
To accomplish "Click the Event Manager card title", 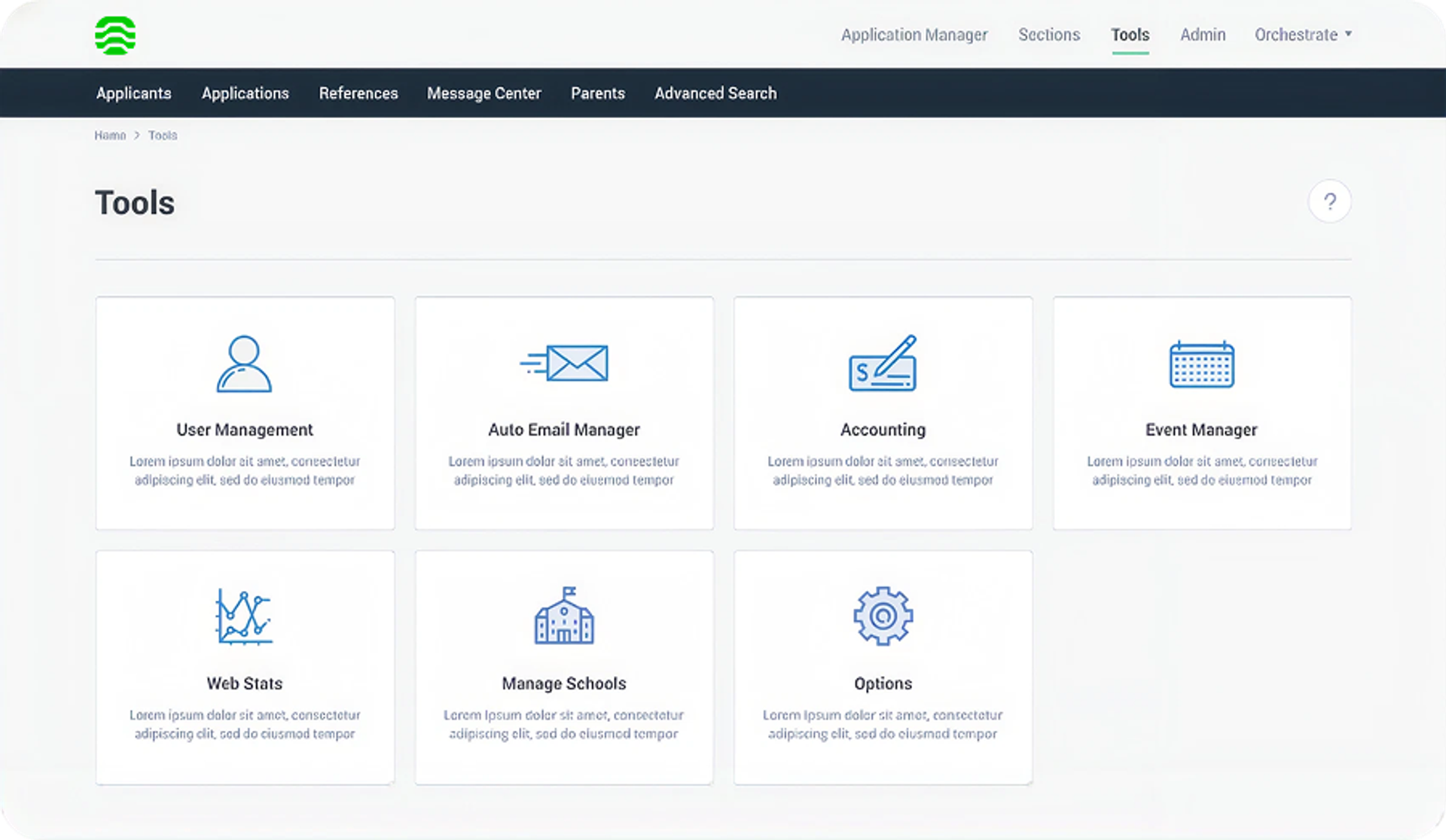I will tap(1202, 430).
